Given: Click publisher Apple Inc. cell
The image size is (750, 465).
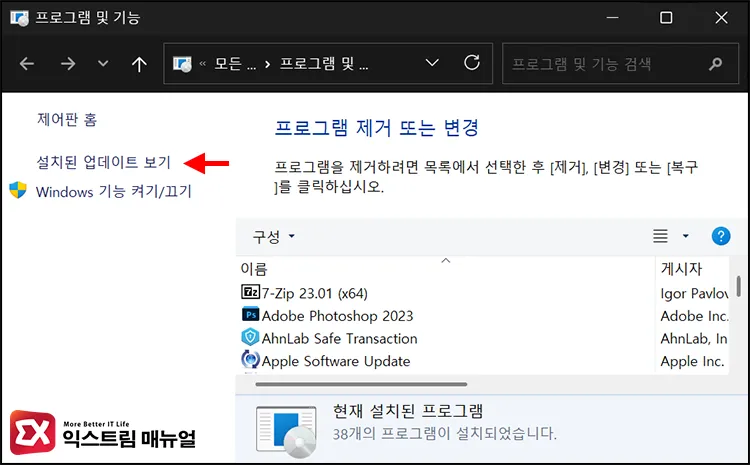Looking at the screenshot, I should click(692, 361).
